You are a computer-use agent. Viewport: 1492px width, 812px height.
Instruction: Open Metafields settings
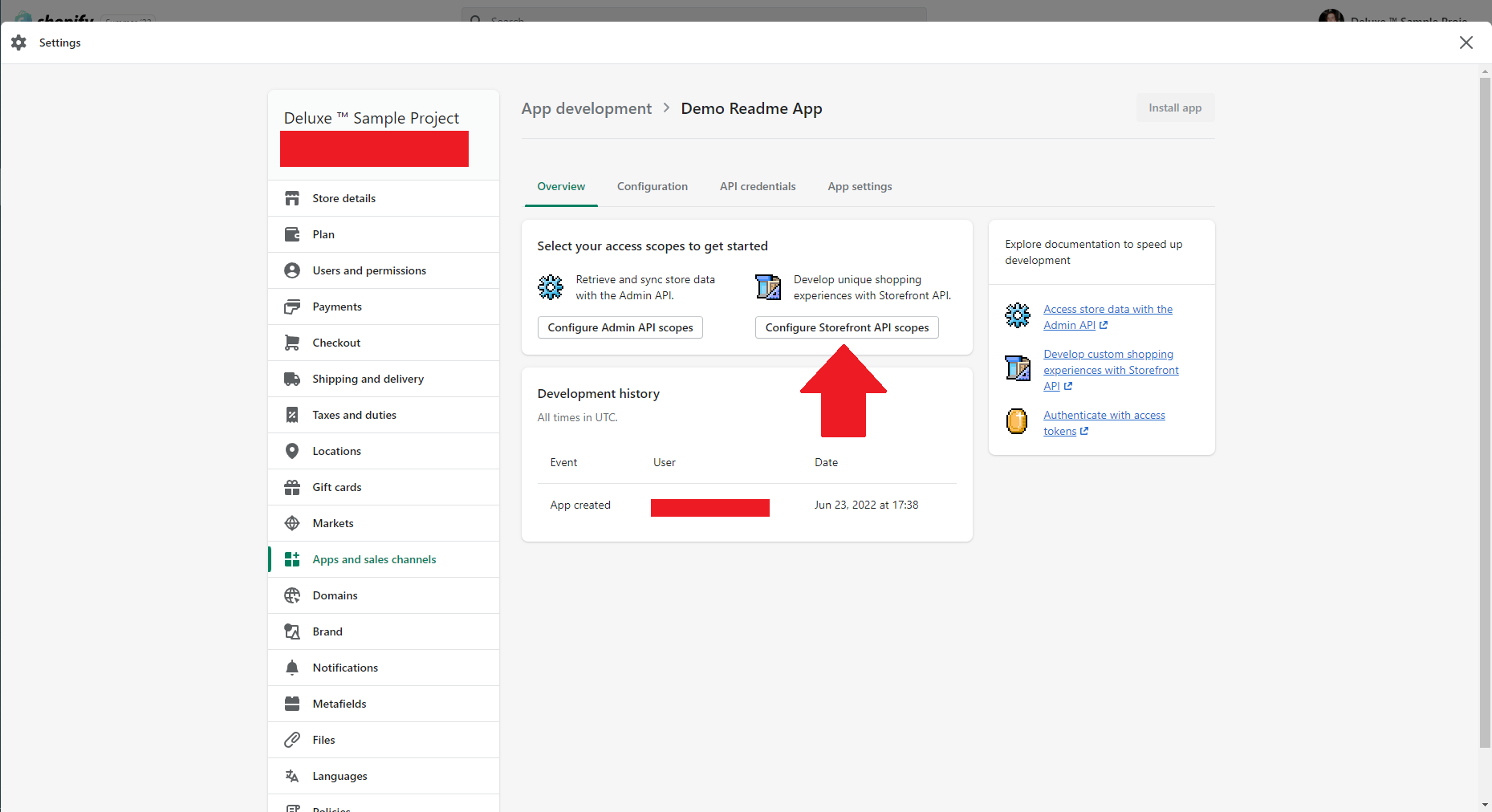pos(384,704)
